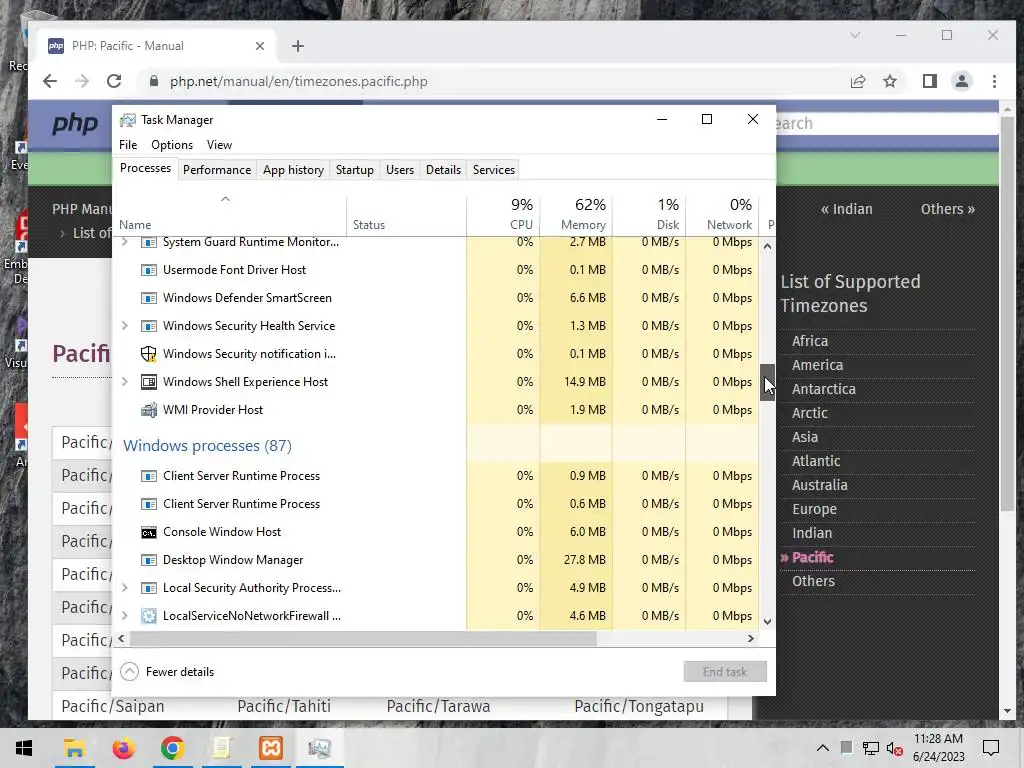Click the Pacific/Tahiti timezone cell
This screenshot has height=768, width=1024.
(x=284, y=706)
